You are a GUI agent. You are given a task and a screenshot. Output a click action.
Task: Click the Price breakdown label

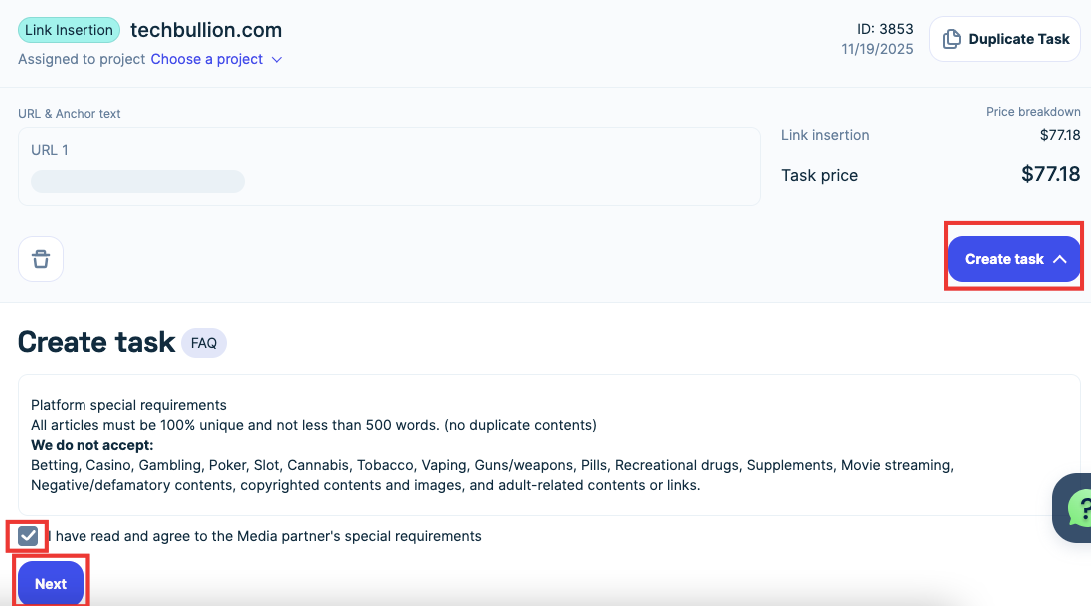point(1033,112)
